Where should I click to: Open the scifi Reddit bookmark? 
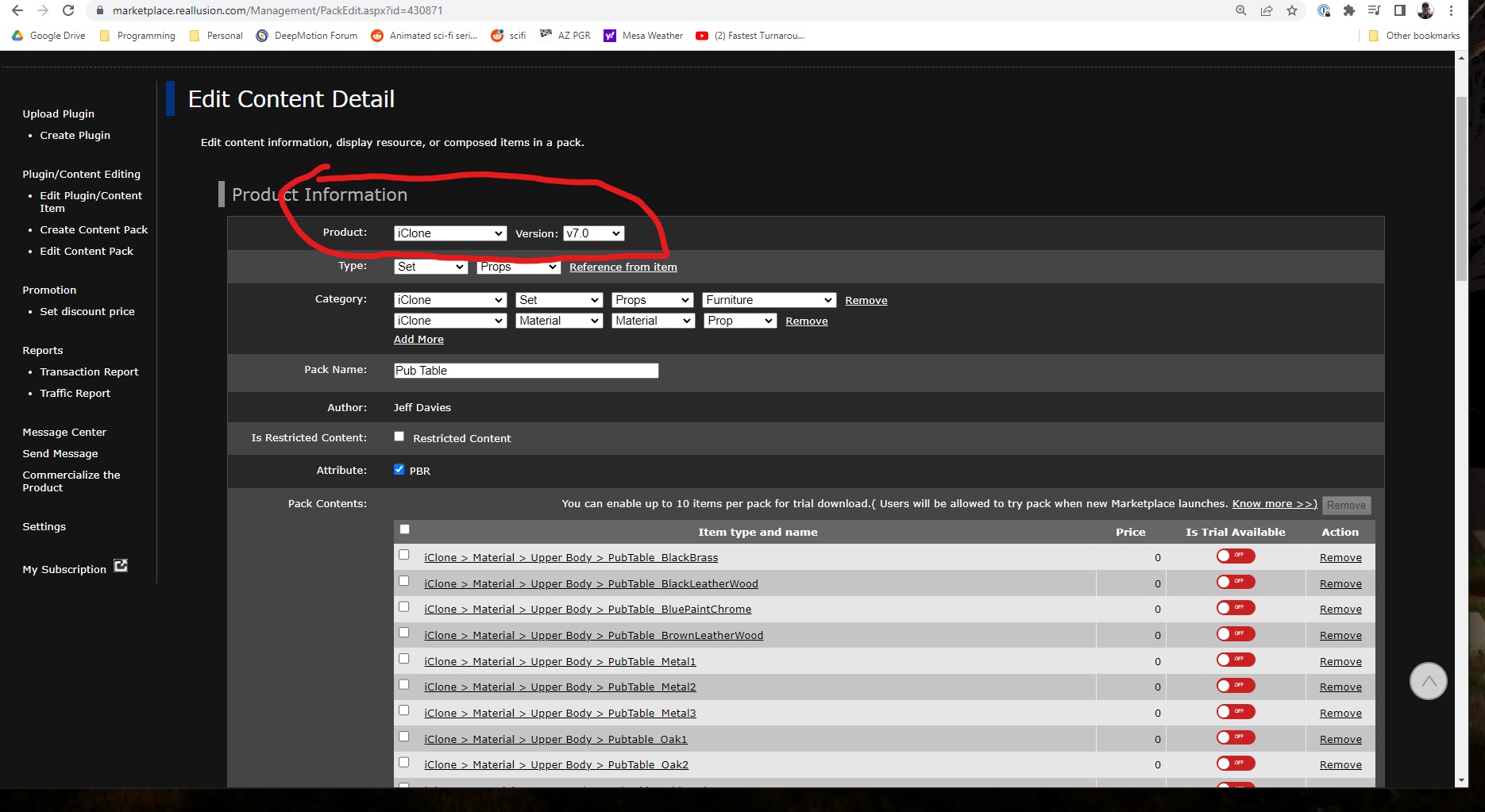click(x=509, y=36)
